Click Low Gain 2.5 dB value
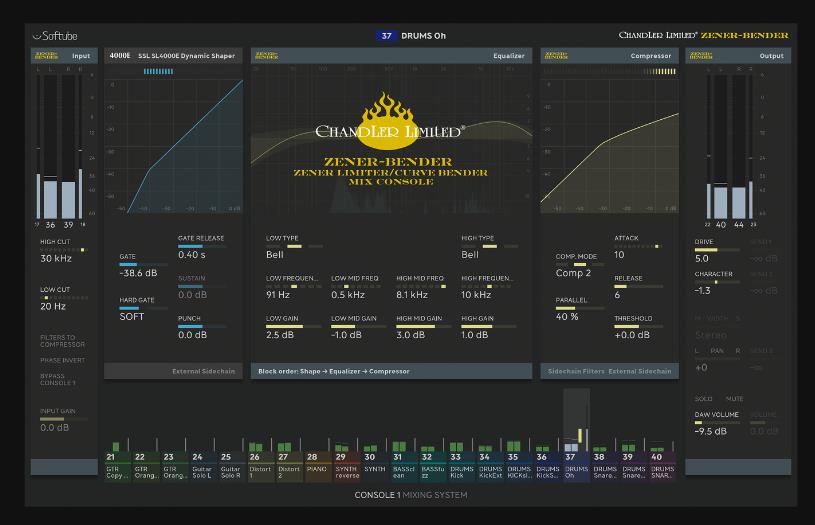The width and height of the screenshot is (815, 525). [x=280, y=335]
